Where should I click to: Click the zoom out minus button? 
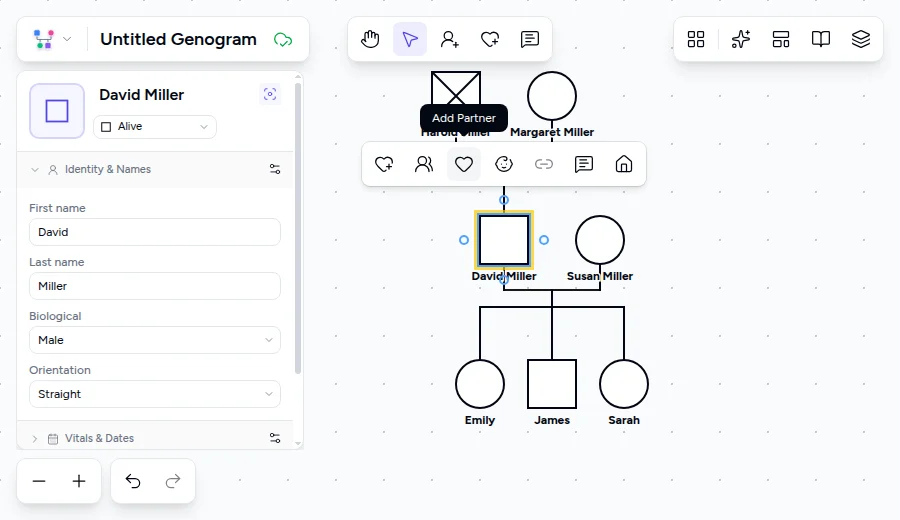[x=39, y=481]
